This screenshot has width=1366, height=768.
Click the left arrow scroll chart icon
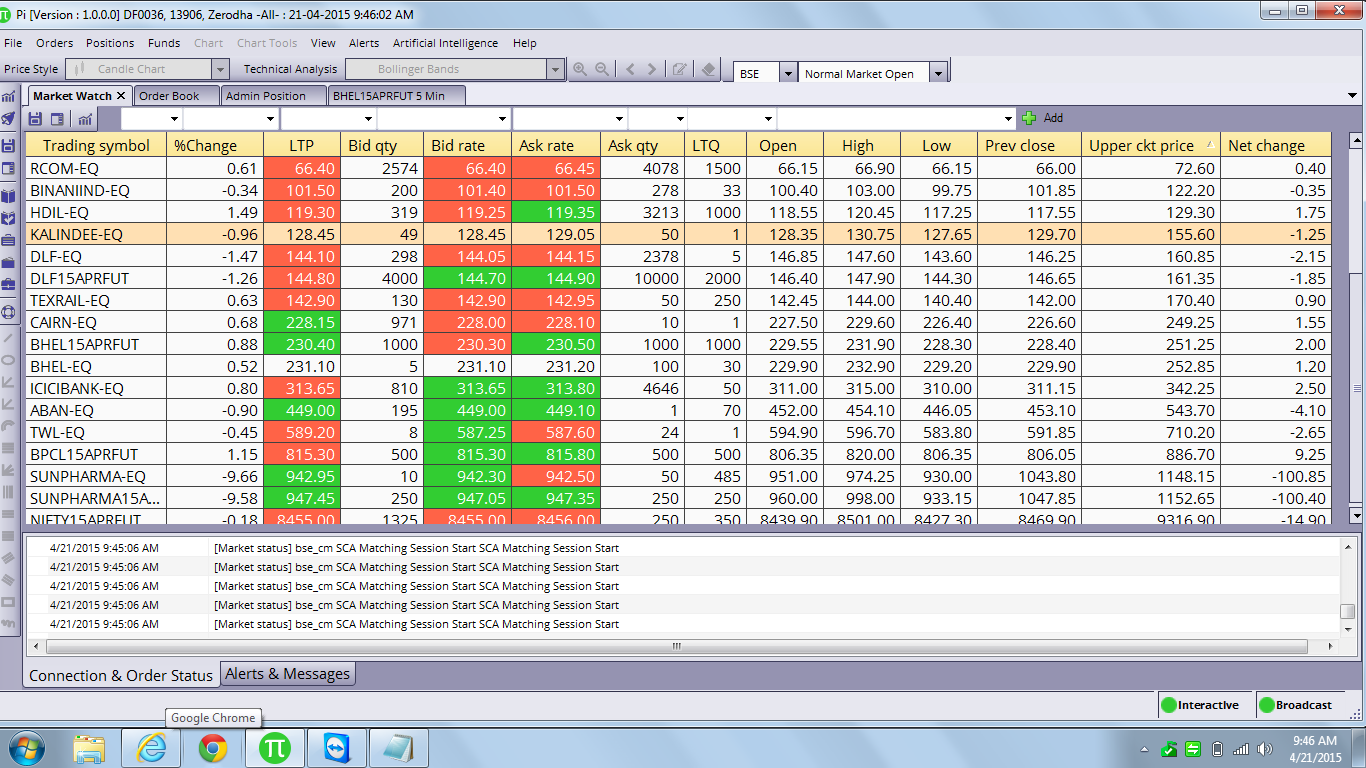(630, 69)
